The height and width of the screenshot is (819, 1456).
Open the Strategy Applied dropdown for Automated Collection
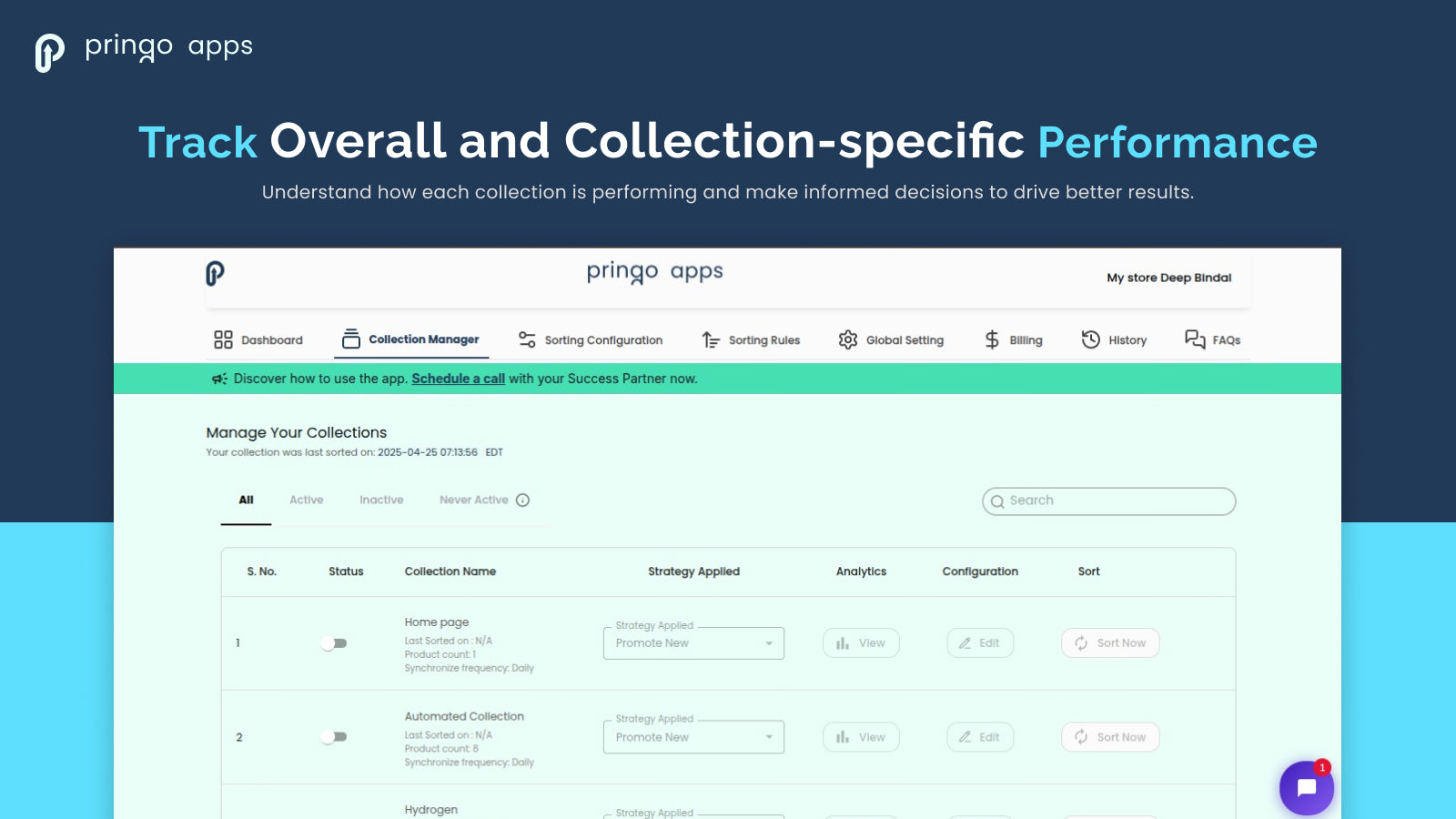[x=693, y=737]
